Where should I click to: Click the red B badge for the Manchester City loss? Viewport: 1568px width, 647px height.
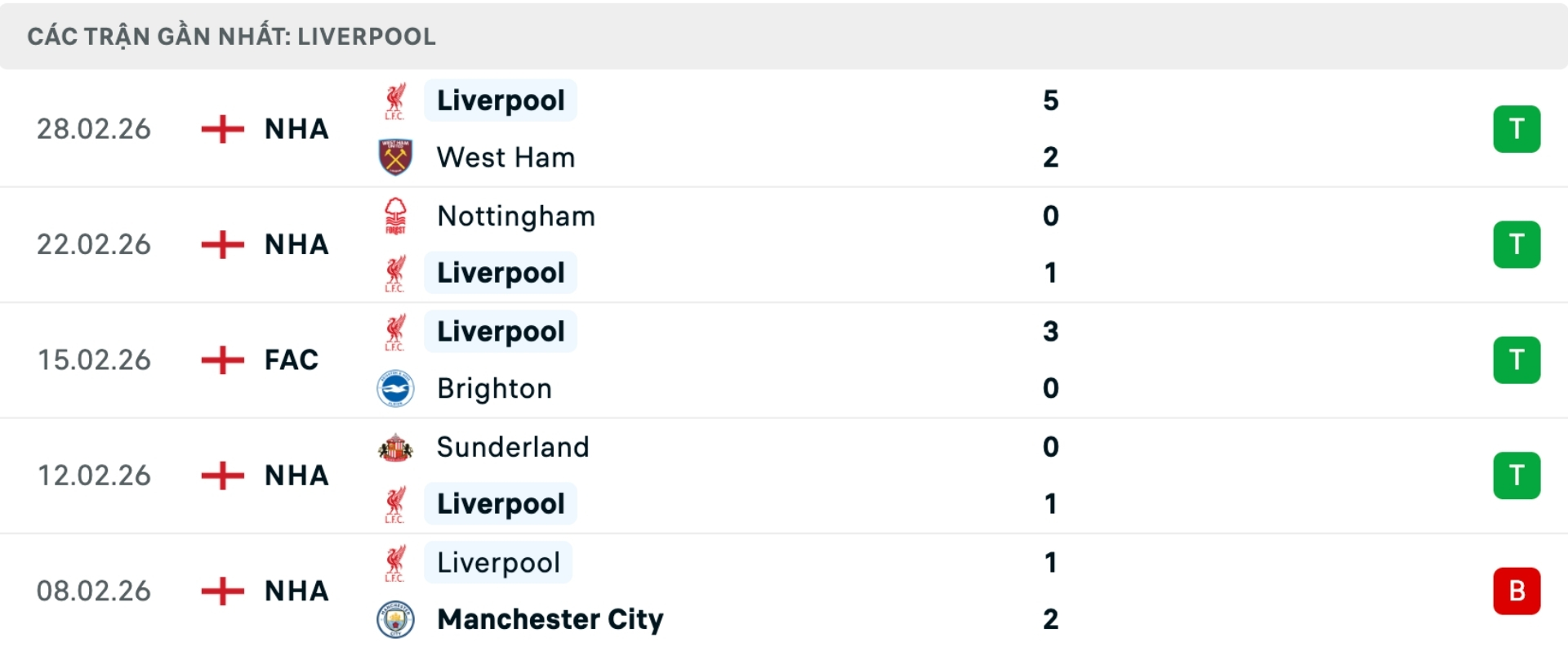[1517, 591]
